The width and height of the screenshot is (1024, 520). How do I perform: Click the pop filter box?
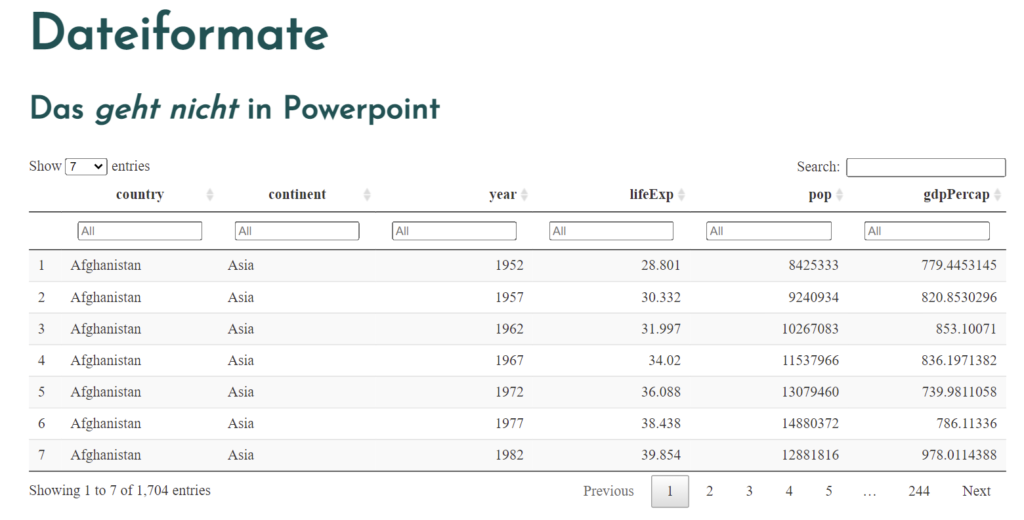(x=769, y=231)
